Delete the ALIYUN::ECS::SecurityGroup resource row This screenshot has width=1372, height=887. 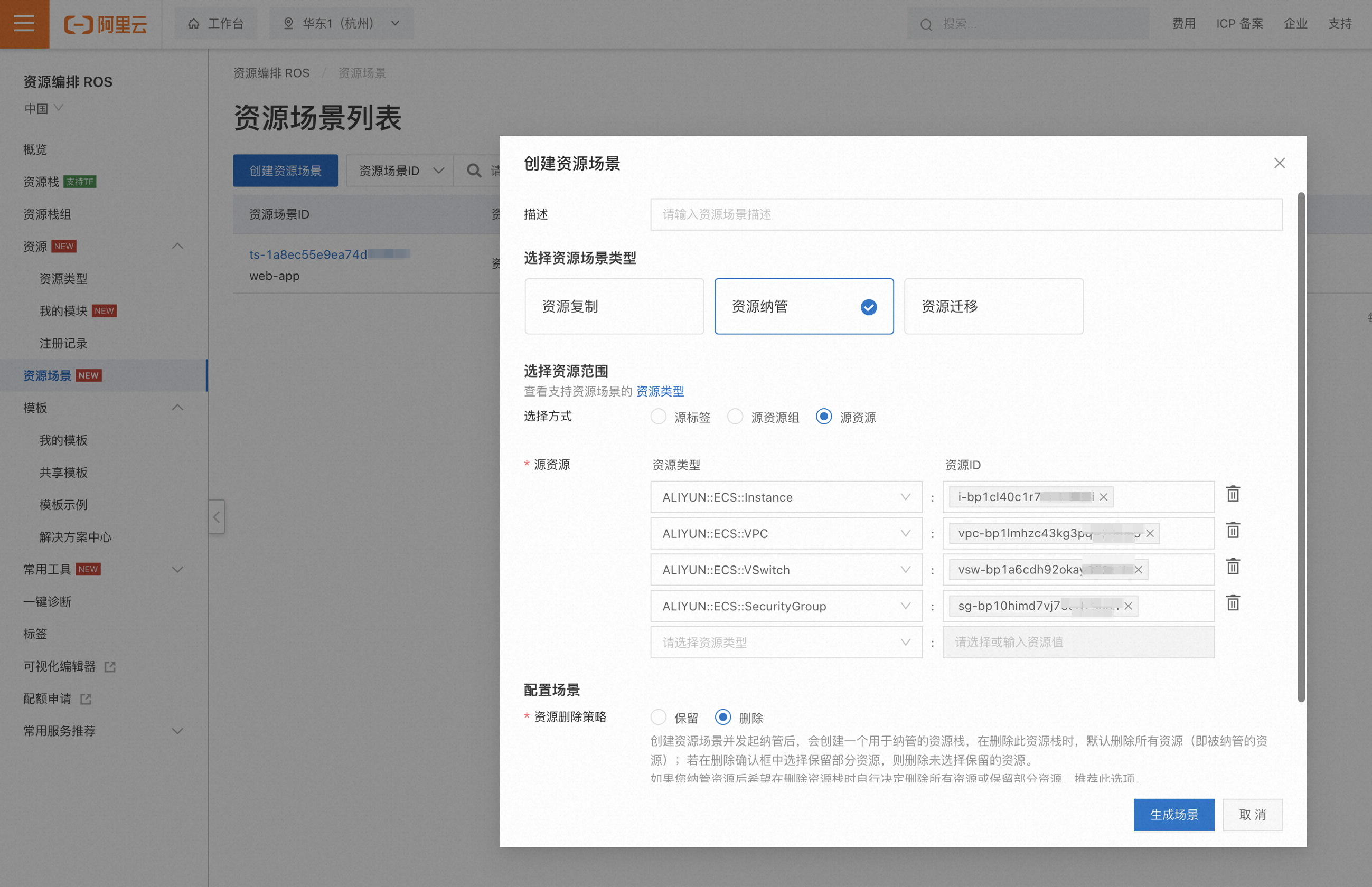[1233, 603]
